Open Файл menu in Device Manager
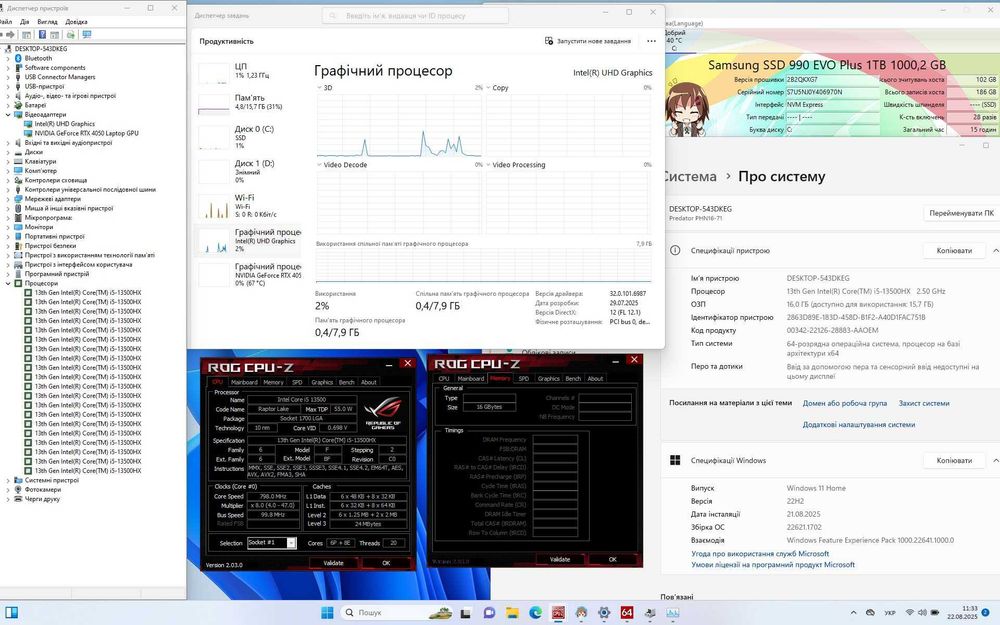1000x625 pixels. (5, 22)
